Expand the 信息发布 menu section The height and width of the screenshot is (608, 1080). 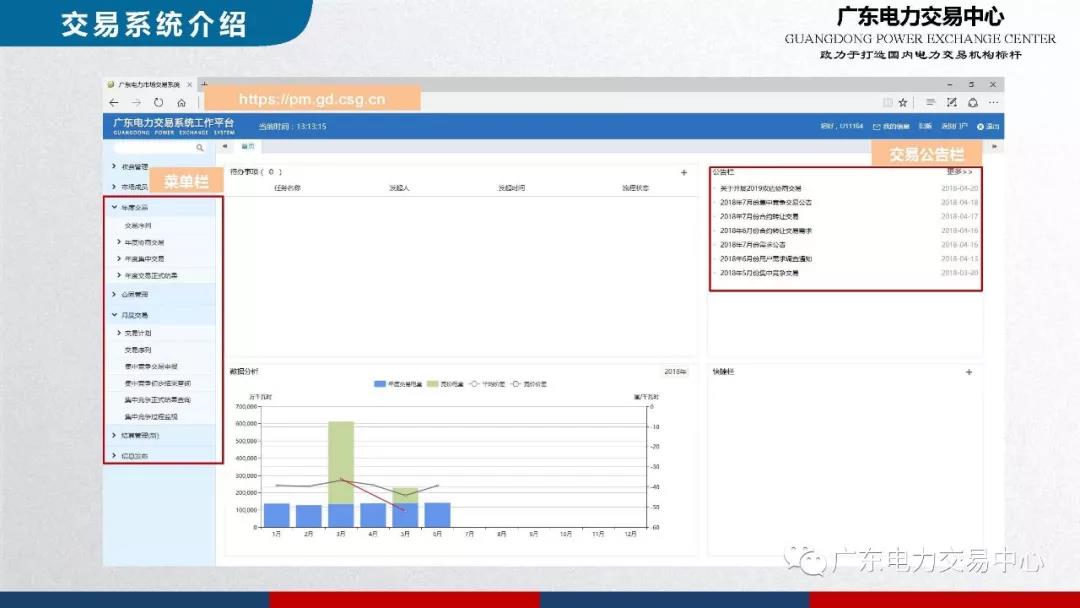(135, 455)
